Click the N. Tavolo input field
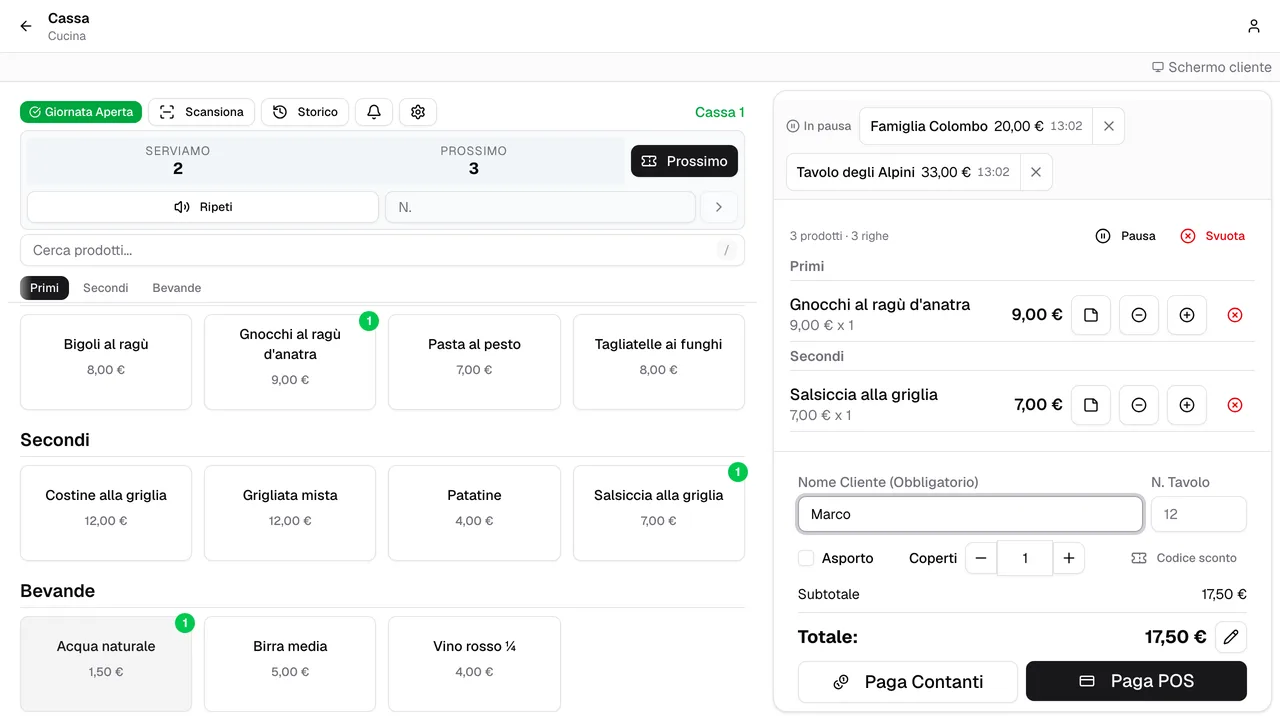This screenshot has height=720, width=1280. [1199, 514]
